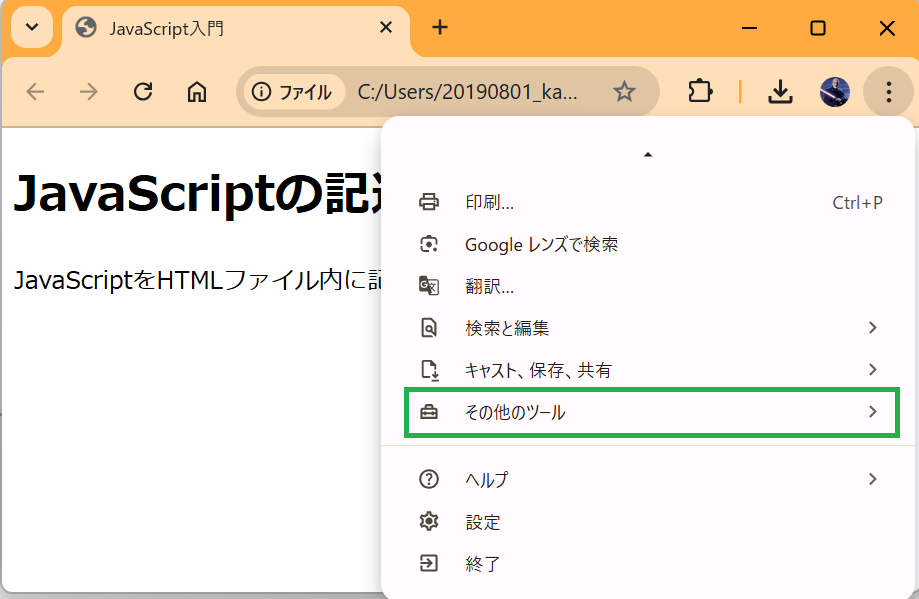Click the reload page icon
This screenshot has height=599, width=919.
tap(143, 92)
